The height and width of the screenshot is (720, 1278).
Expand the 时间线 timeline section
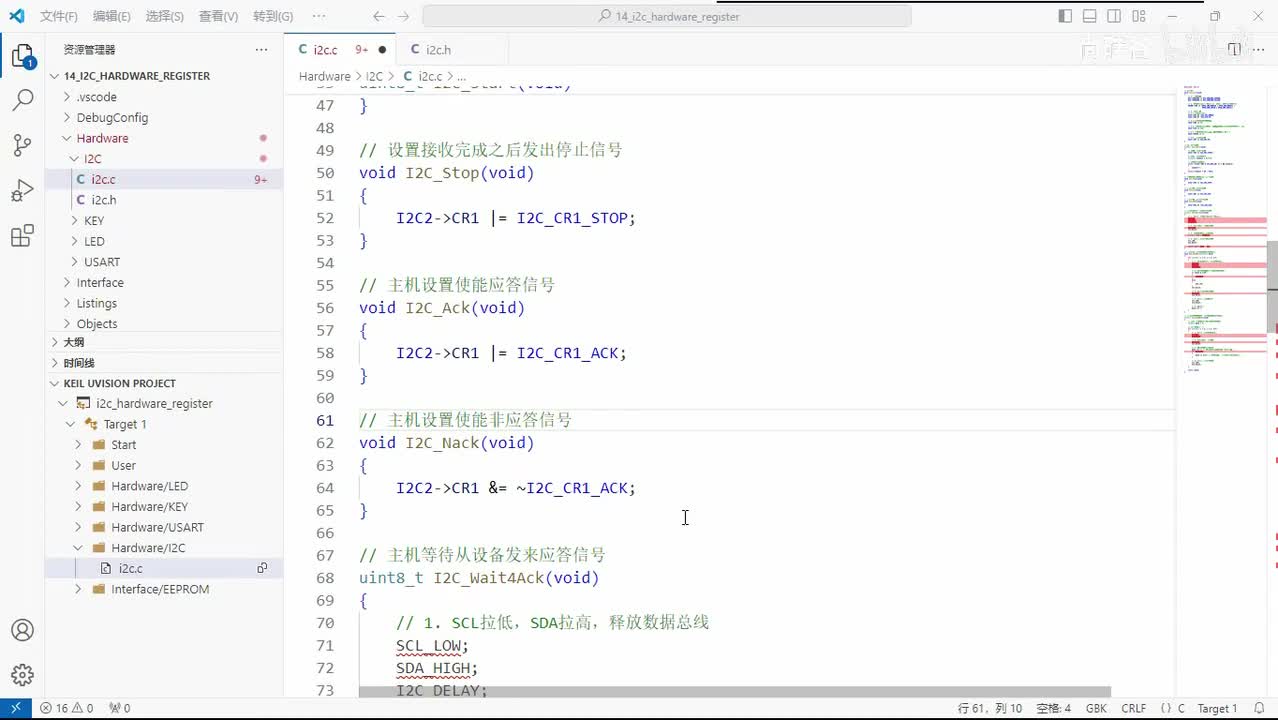pyautogui.click(x=78, y=363)
